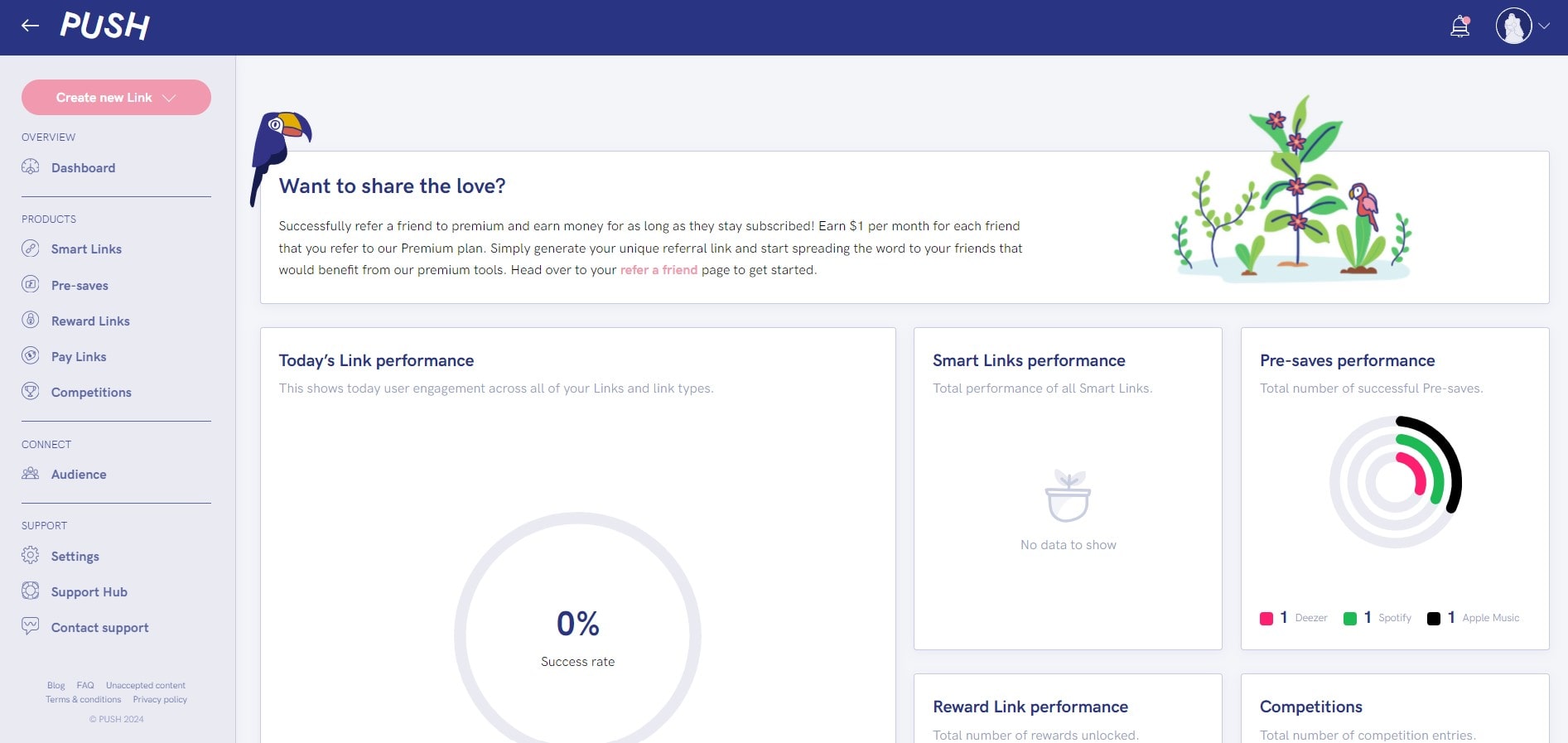Click the Deezer color swatch in Pre-saves legend
Screen dimensions: 1568x743
(x=1266, y=617)
